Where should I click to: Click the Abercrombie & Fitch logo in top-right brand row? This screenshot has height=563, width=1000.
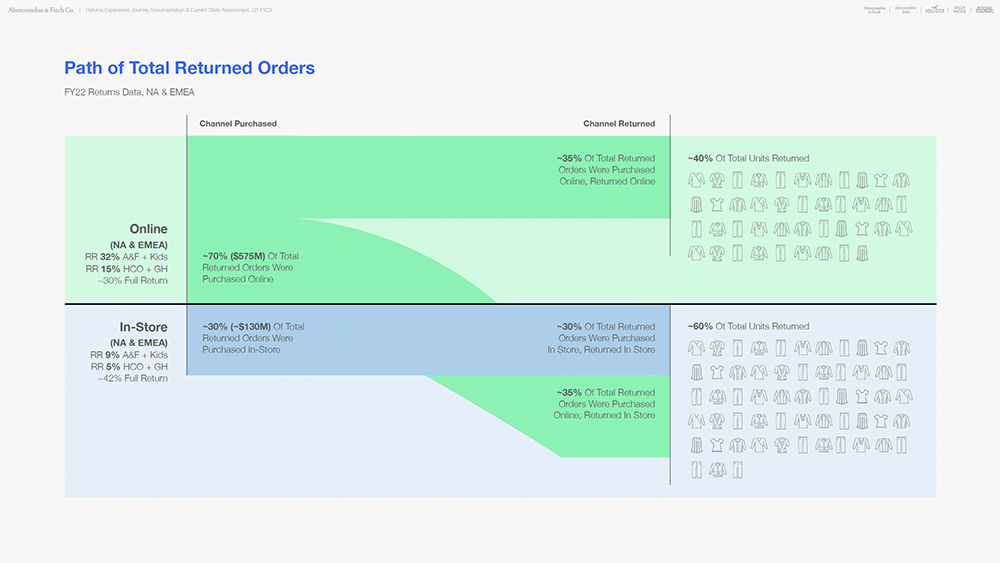click(x=874, y=9)
